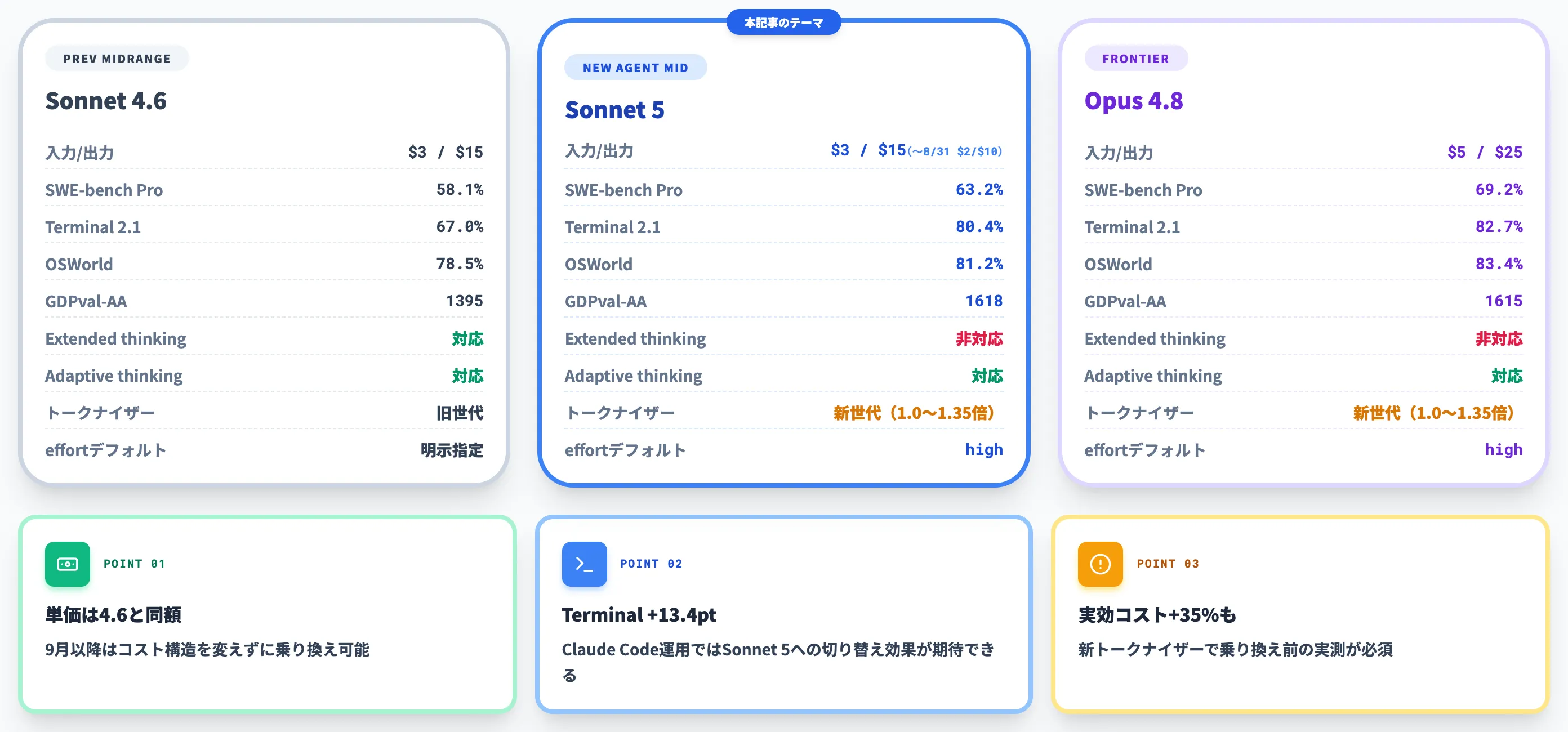Click Opus 4.8 Terminal 2.1 value 82.7%

[1499, 226]
